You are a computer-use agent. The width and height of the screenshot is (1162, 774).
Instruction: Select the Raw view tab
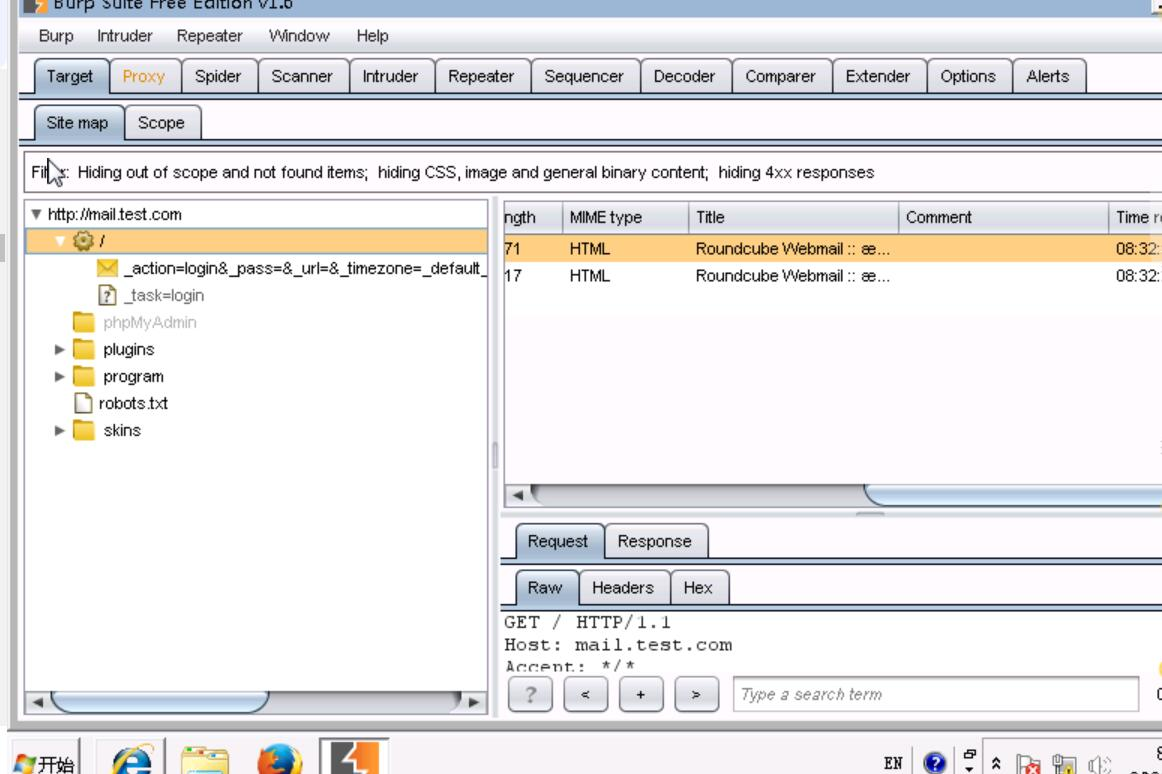tap(545, 588)
